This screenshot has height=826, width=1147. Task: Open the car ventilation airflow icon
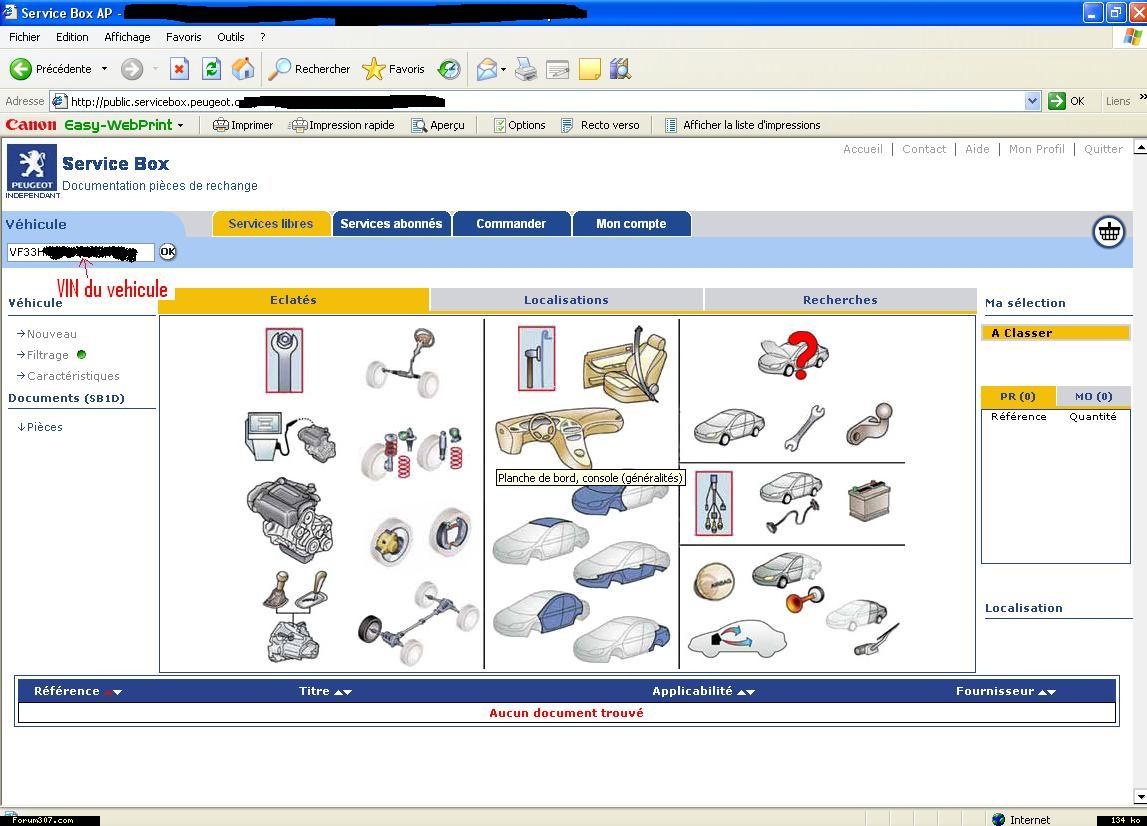pos(737,638)
